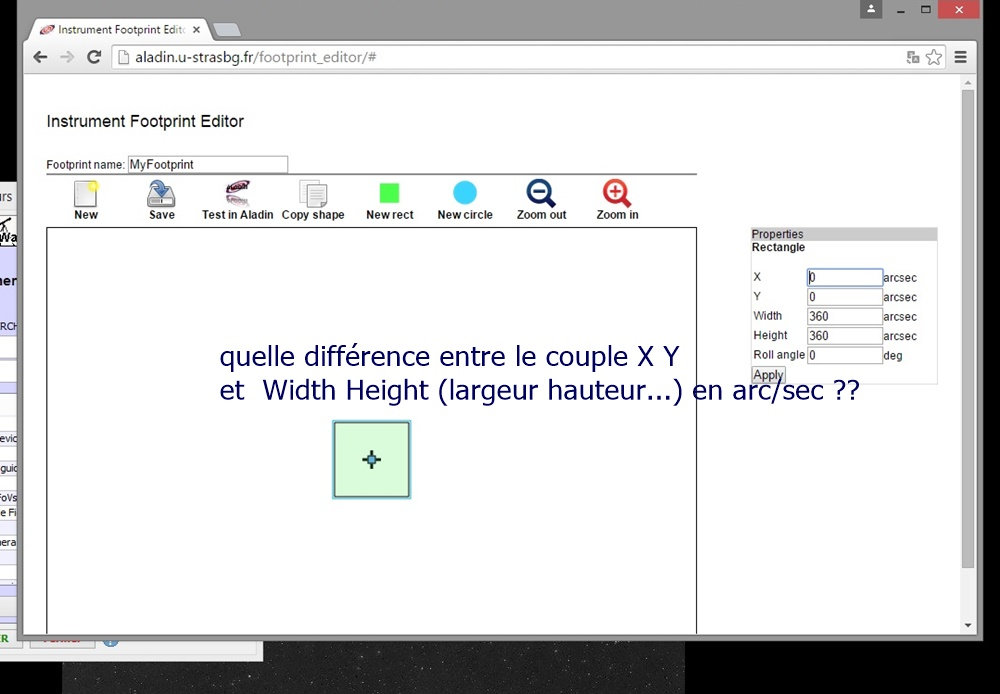Click the Y position field
Screen dimensions: 1000x694
pyautogui.click(x=844, y=297)
